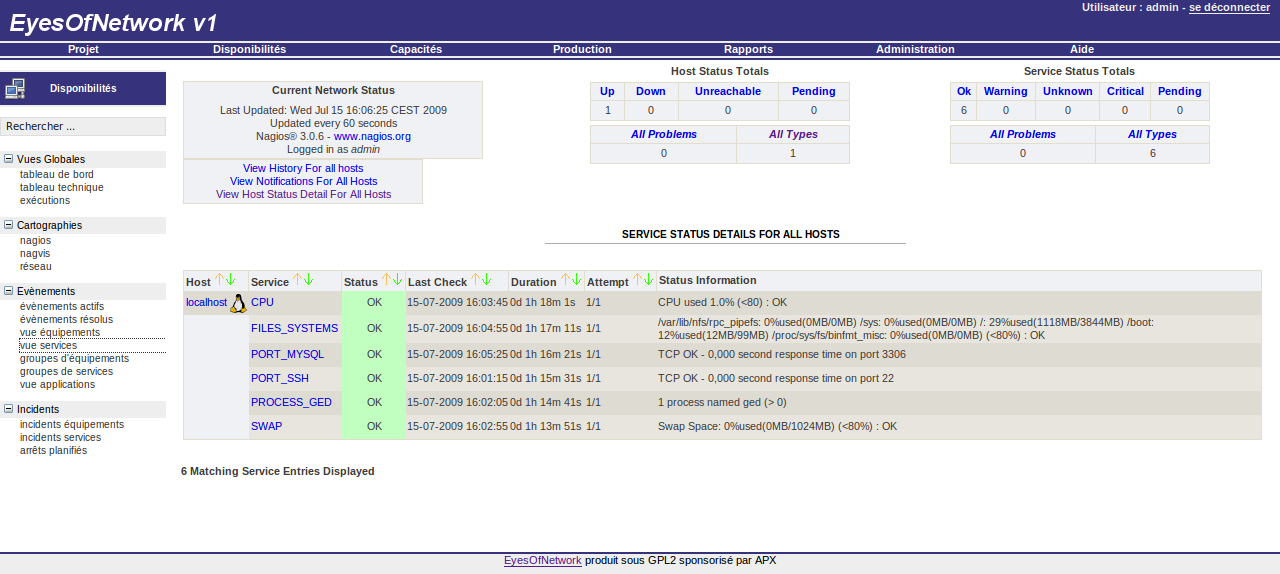Open the Capacités menu

416,49
